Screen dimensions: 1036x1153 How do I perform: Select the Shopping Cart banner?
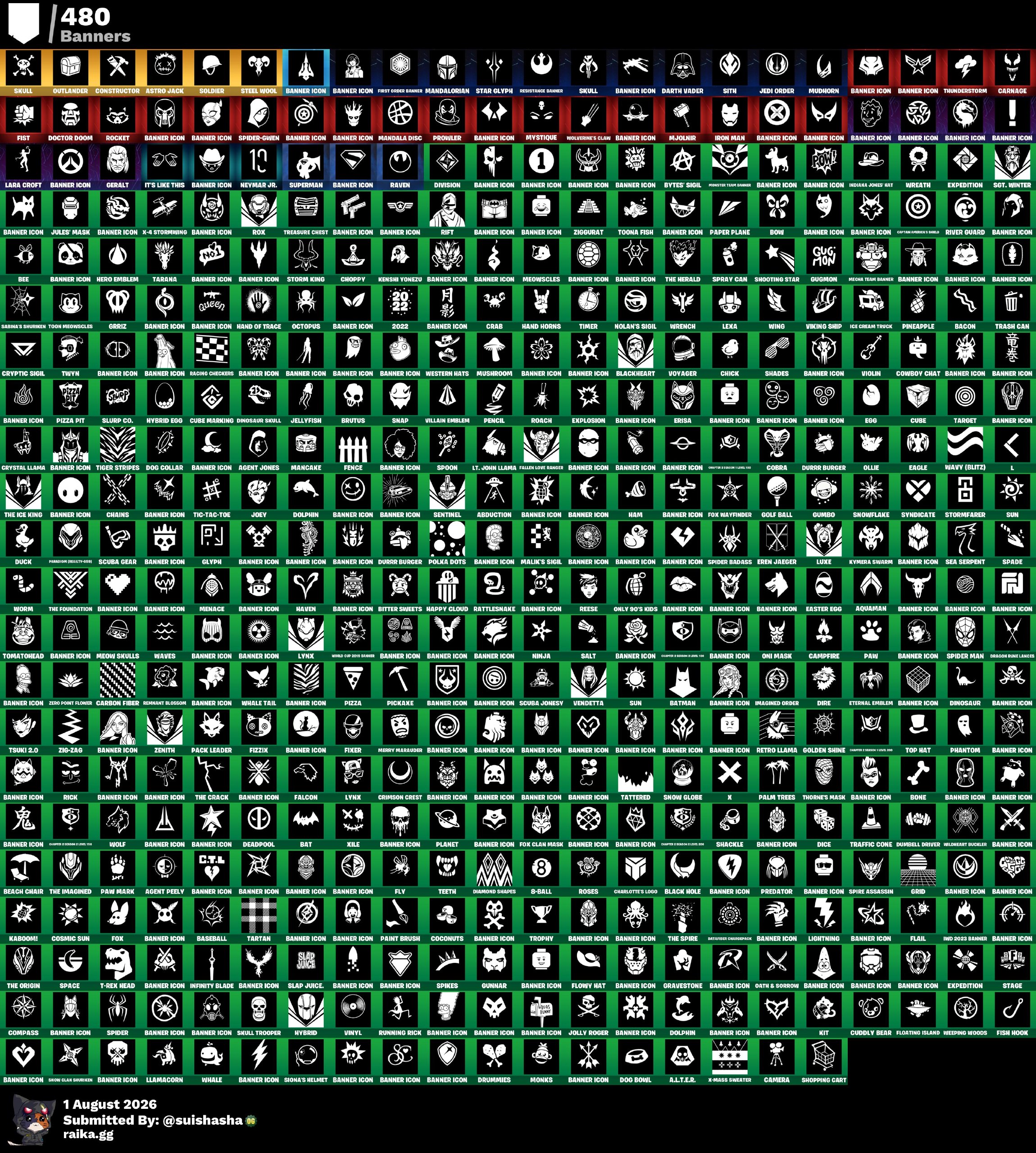(824, 1062)
